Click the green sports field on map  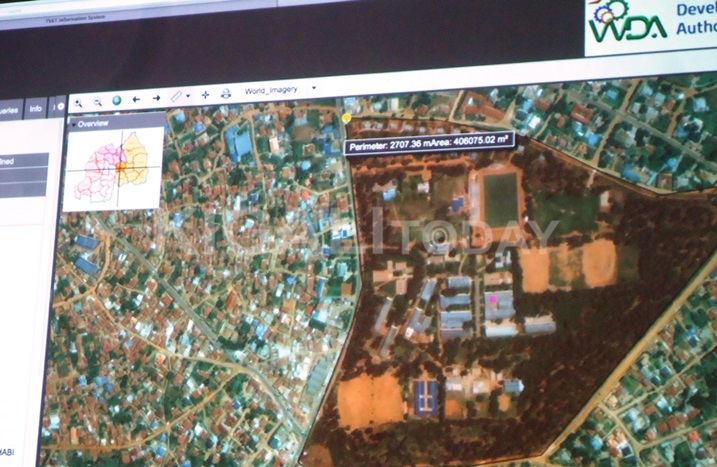(500, 198)
